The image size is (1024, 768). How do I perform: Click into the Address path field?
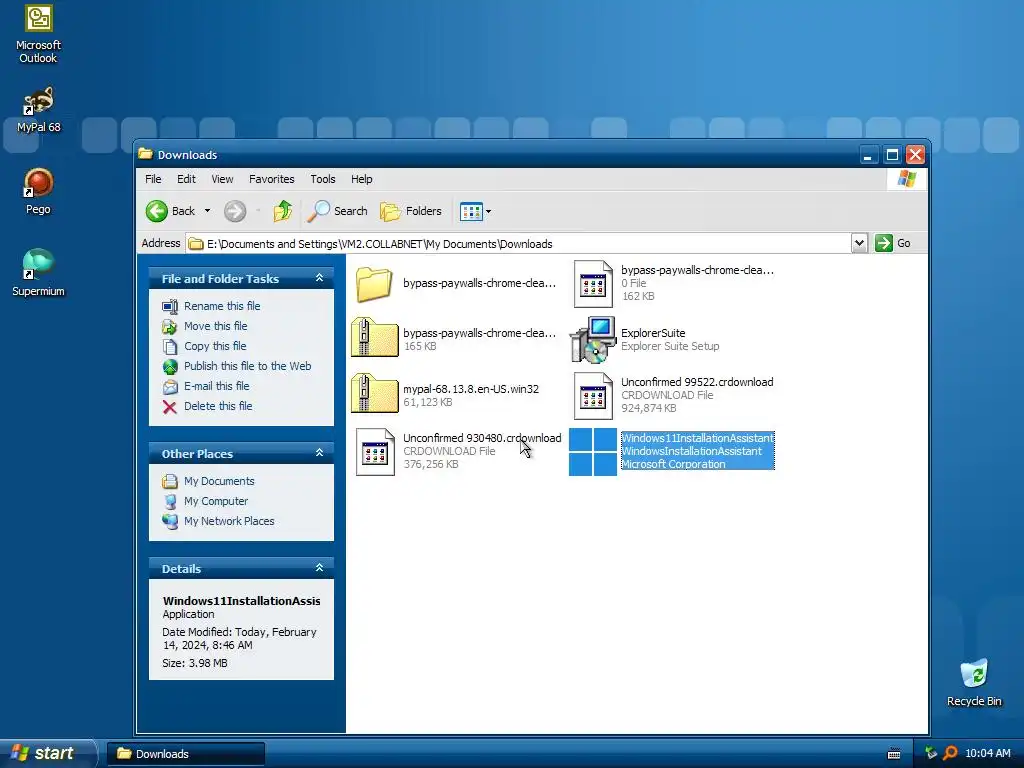click(x=519, y=244)
